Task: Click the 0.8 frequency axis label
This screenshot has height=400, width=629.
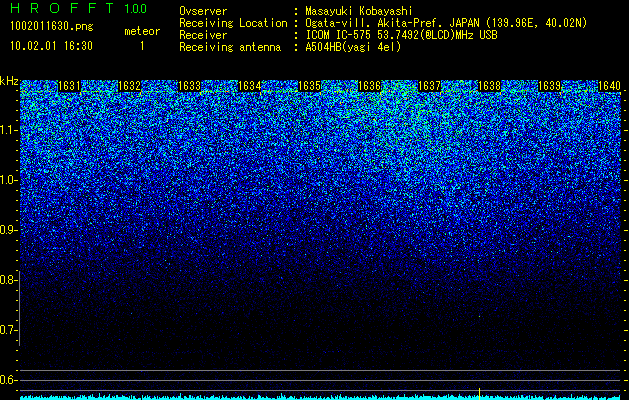Action: (9, 280)
